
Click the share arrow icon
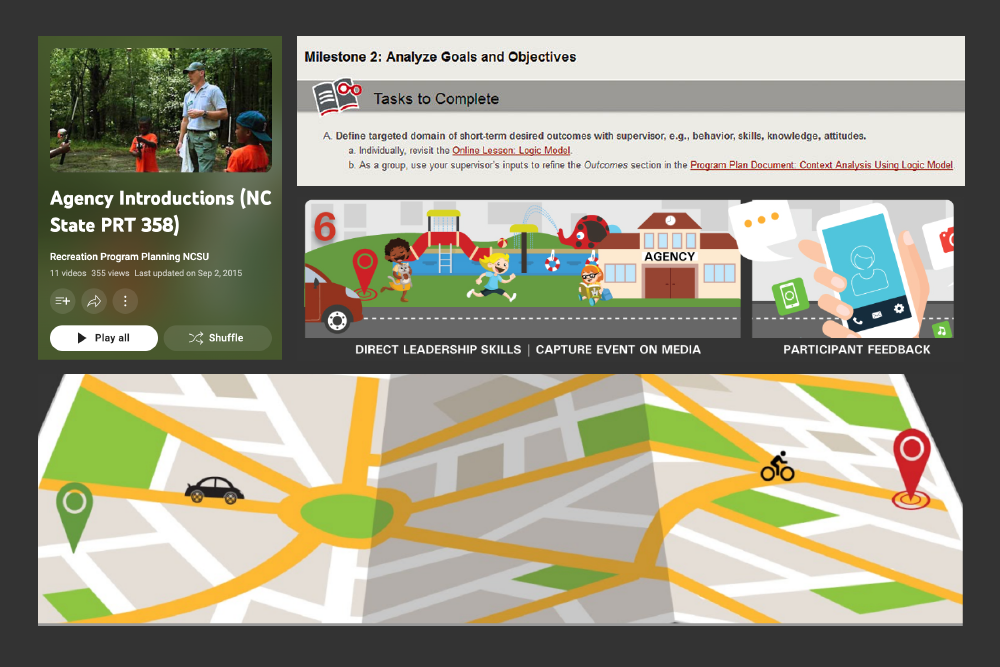(x=94, y=301)
